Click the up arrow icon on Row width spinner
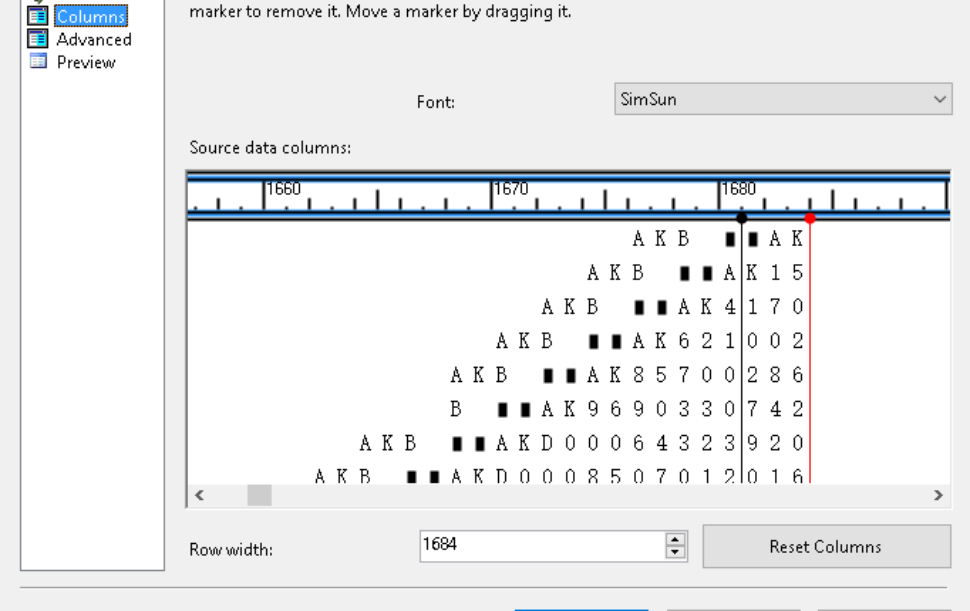Viewport: 970px width, 611px height. point(676,540)
